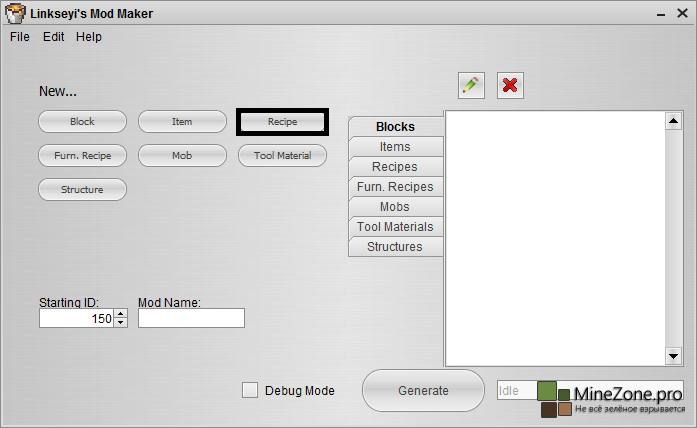Decrease Starting ID with down arrow
This screenshot has height=428, width=697.
tap(121, 323)
